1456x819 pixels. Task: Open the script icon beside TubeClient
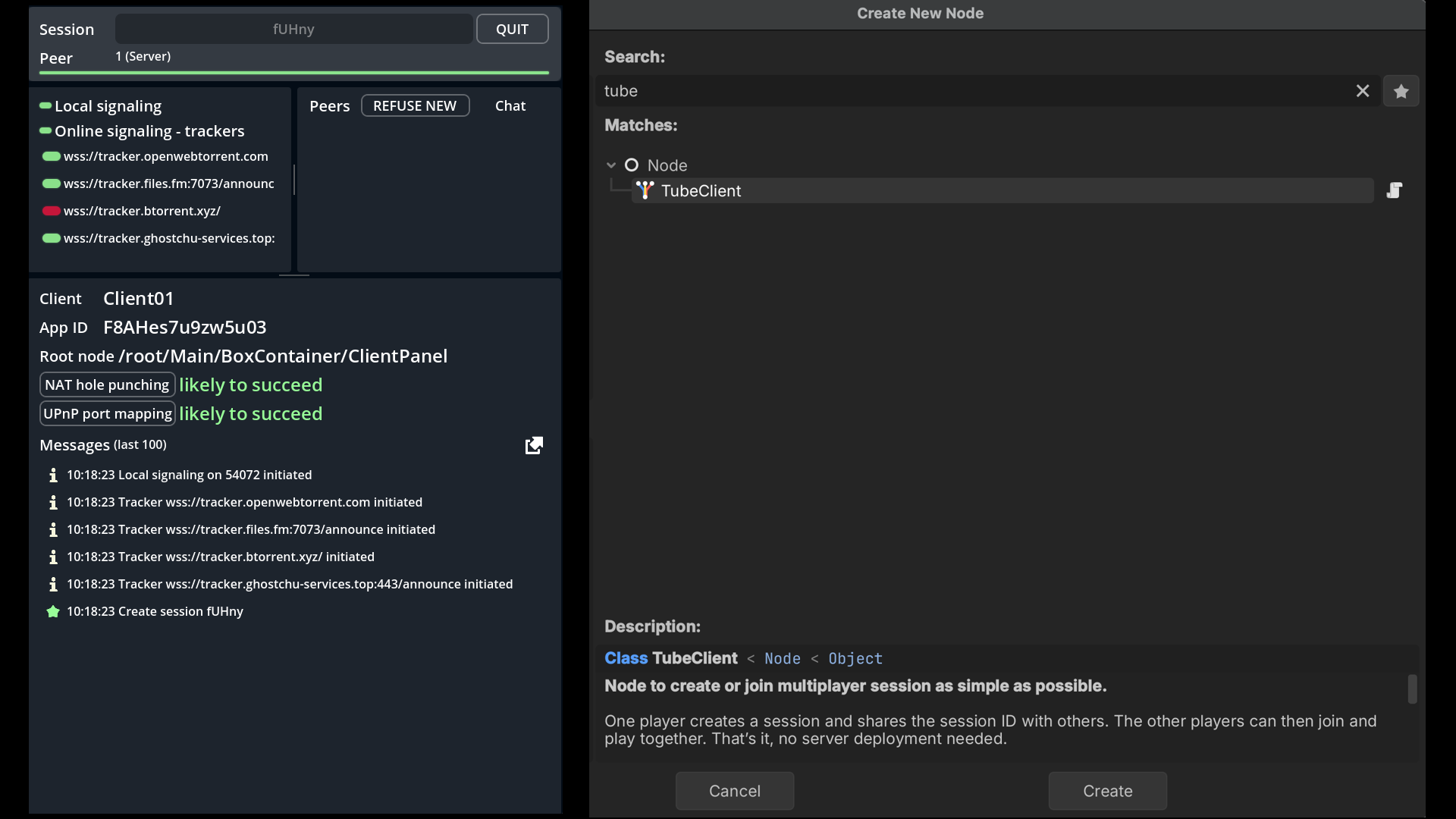[x=1394, y=190]
